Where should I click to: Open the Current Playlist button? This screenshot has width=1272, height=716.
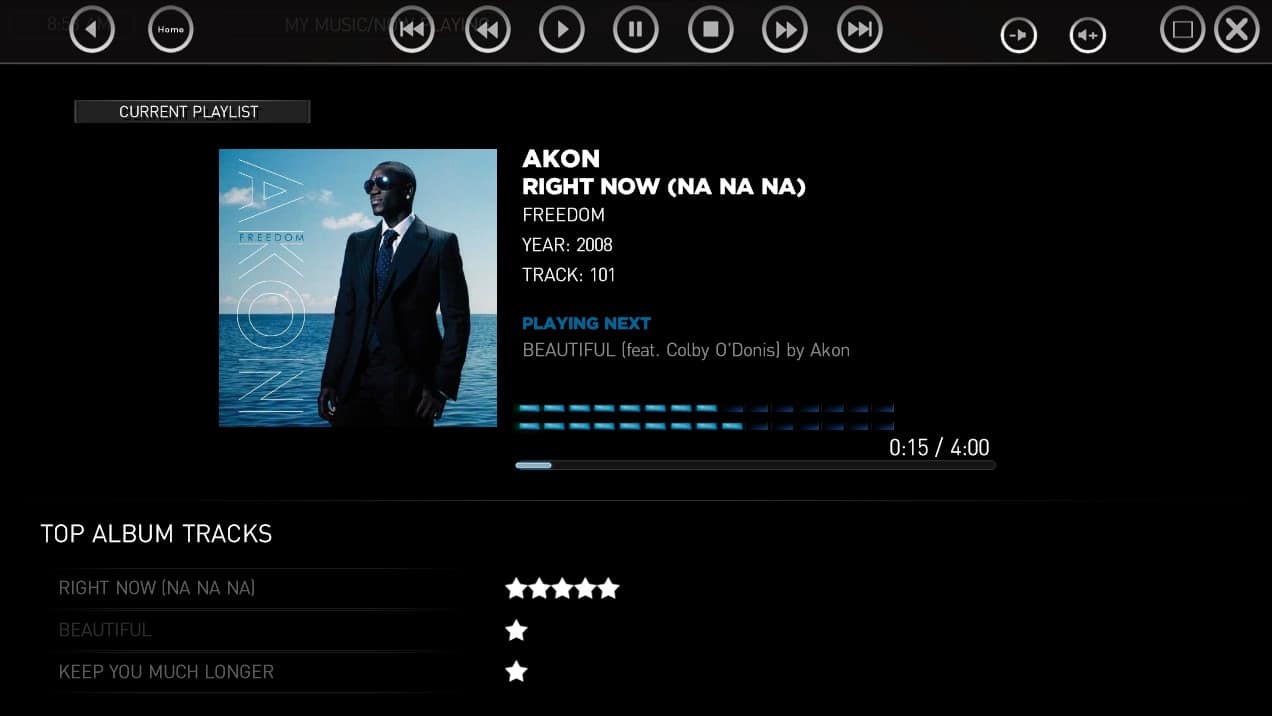[x=192, y=112]
